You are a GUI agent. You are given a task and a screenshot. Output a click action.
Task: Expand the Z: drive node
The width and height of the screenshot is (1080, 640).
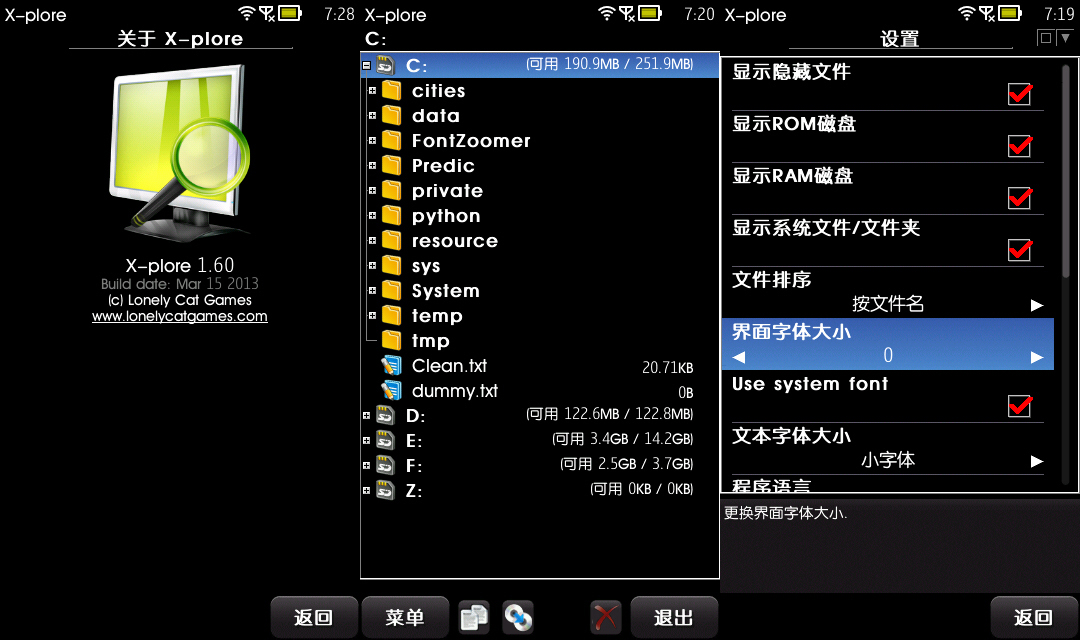point(366,491)
